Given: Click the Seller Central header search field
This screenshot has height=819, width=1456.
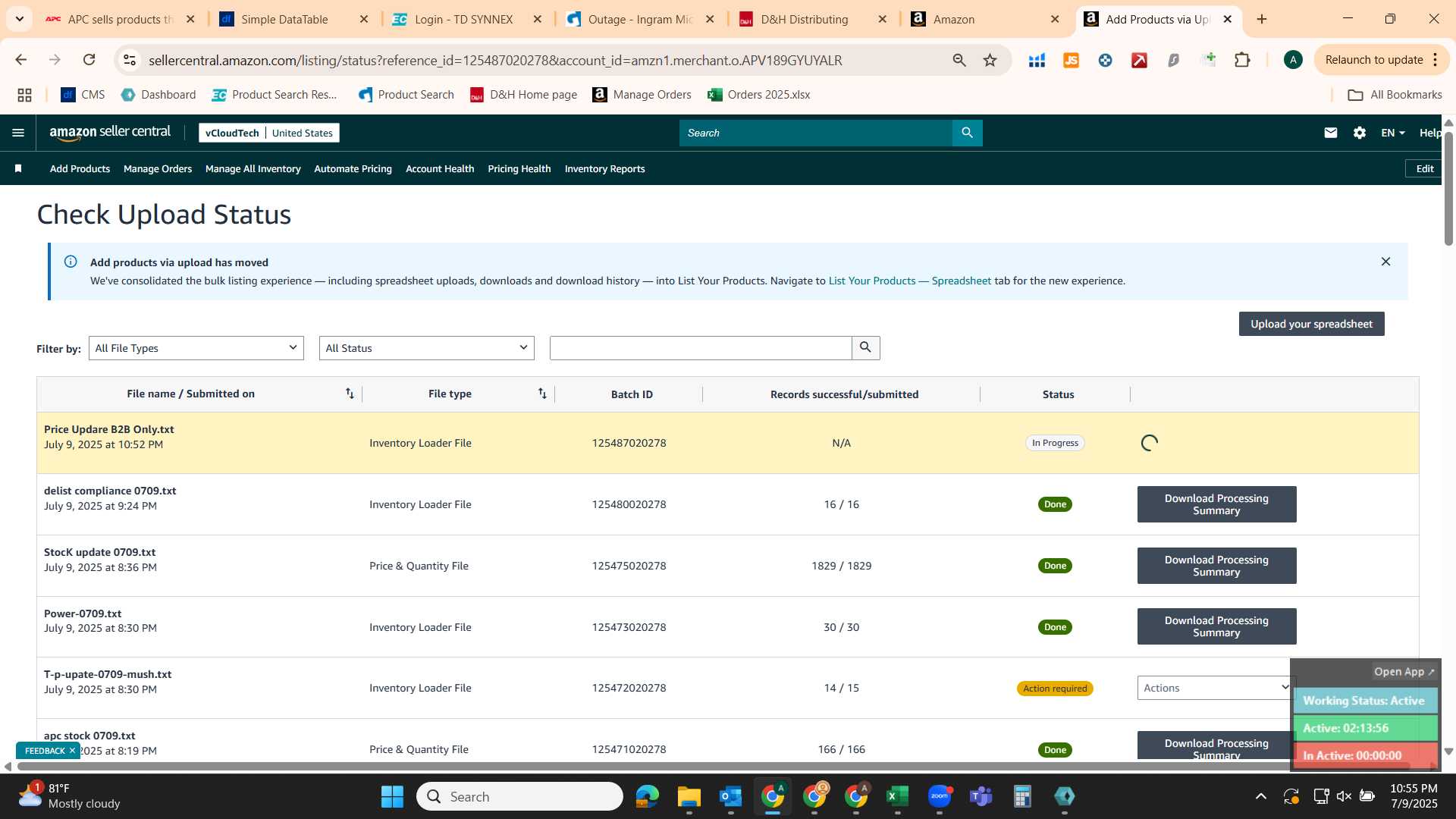Looking at the screenshot, I should 816,133.
